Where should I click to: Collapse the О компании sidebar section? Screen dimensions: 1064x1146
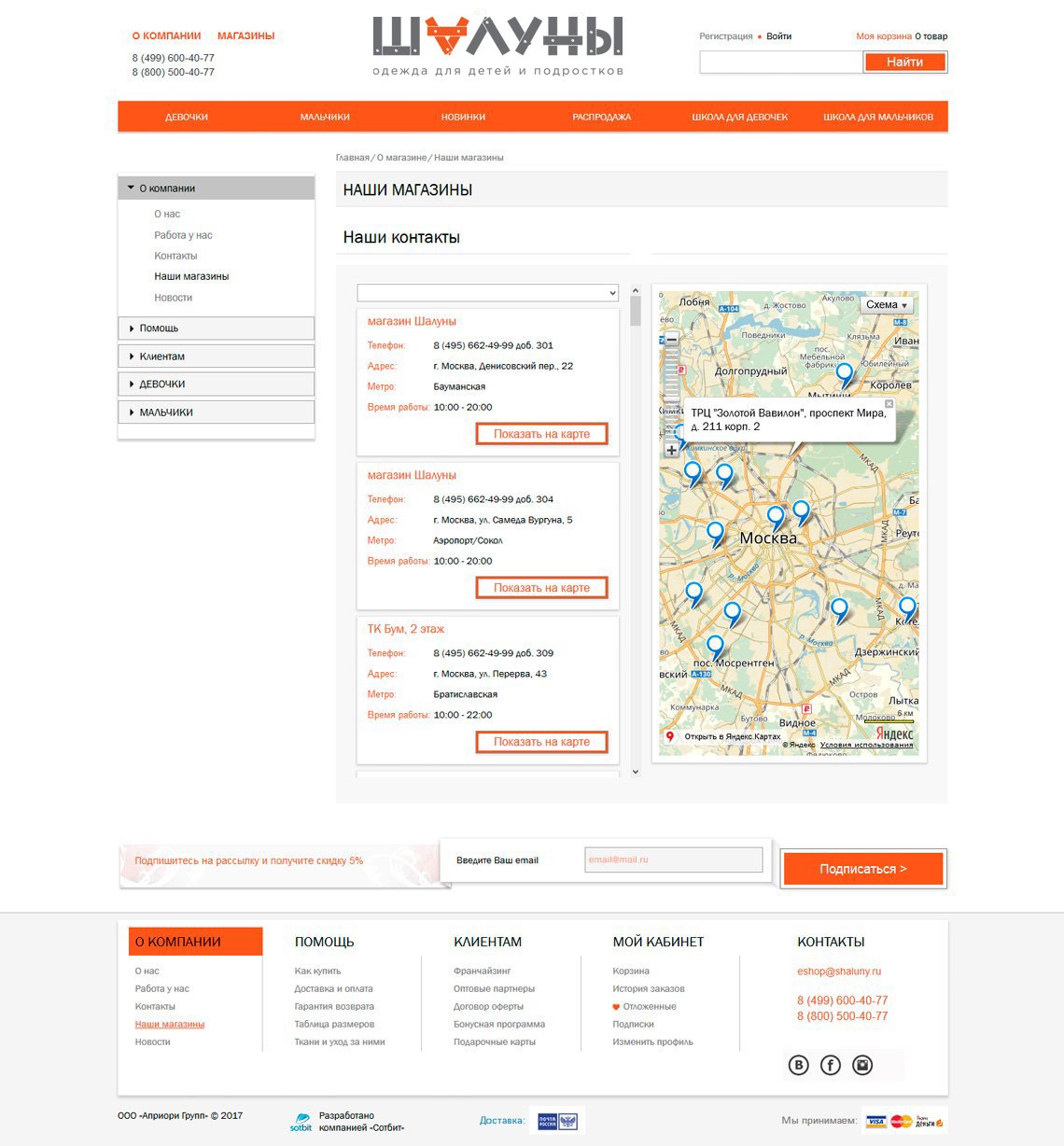pyautogui.click(x=216, y=188)
